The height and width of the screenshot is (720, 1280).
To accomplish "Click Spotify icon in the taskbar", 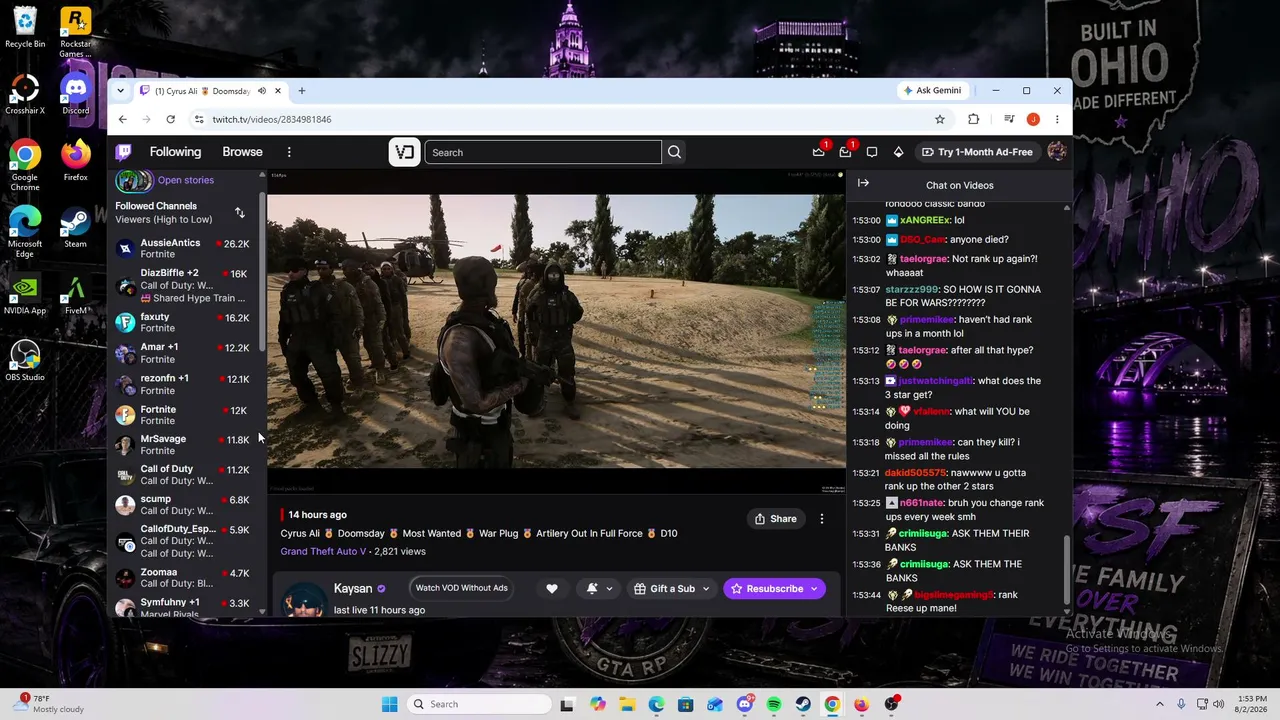I will [x=774, y=704].
